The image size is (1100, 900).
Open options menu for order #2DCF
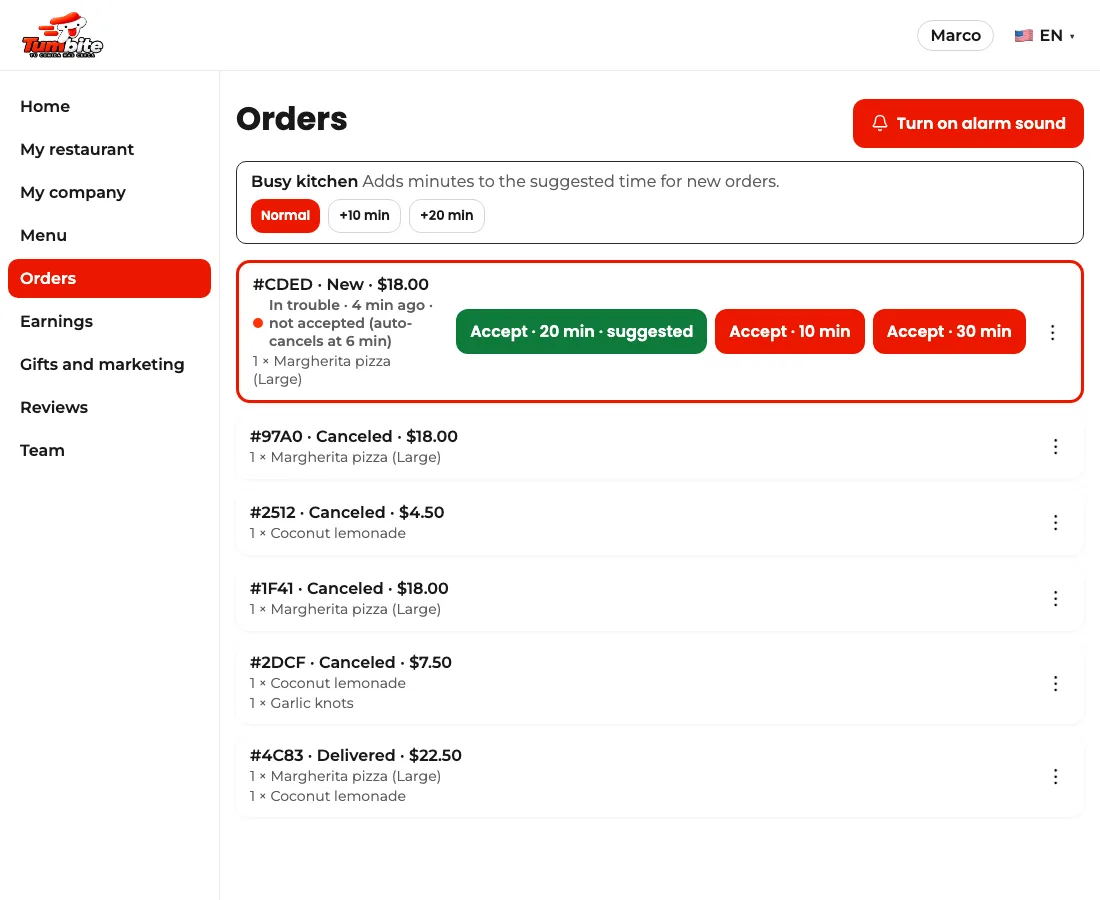click(1055, 683)
